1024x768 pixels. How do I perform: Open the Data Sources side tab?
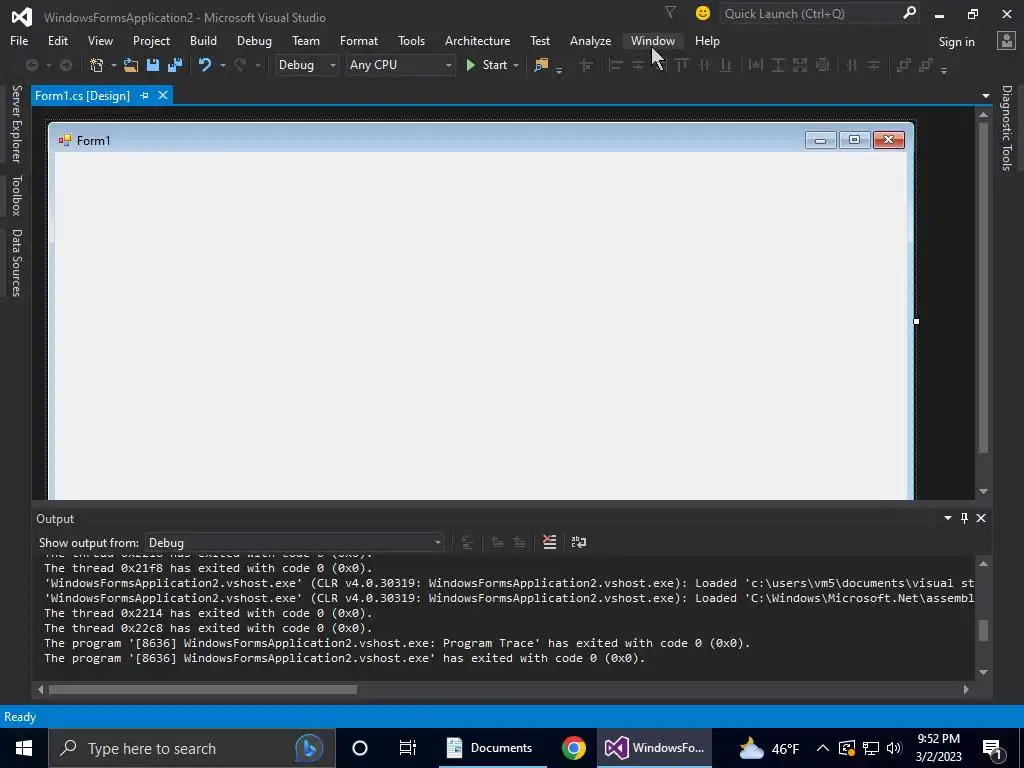[x=16, y=263]
